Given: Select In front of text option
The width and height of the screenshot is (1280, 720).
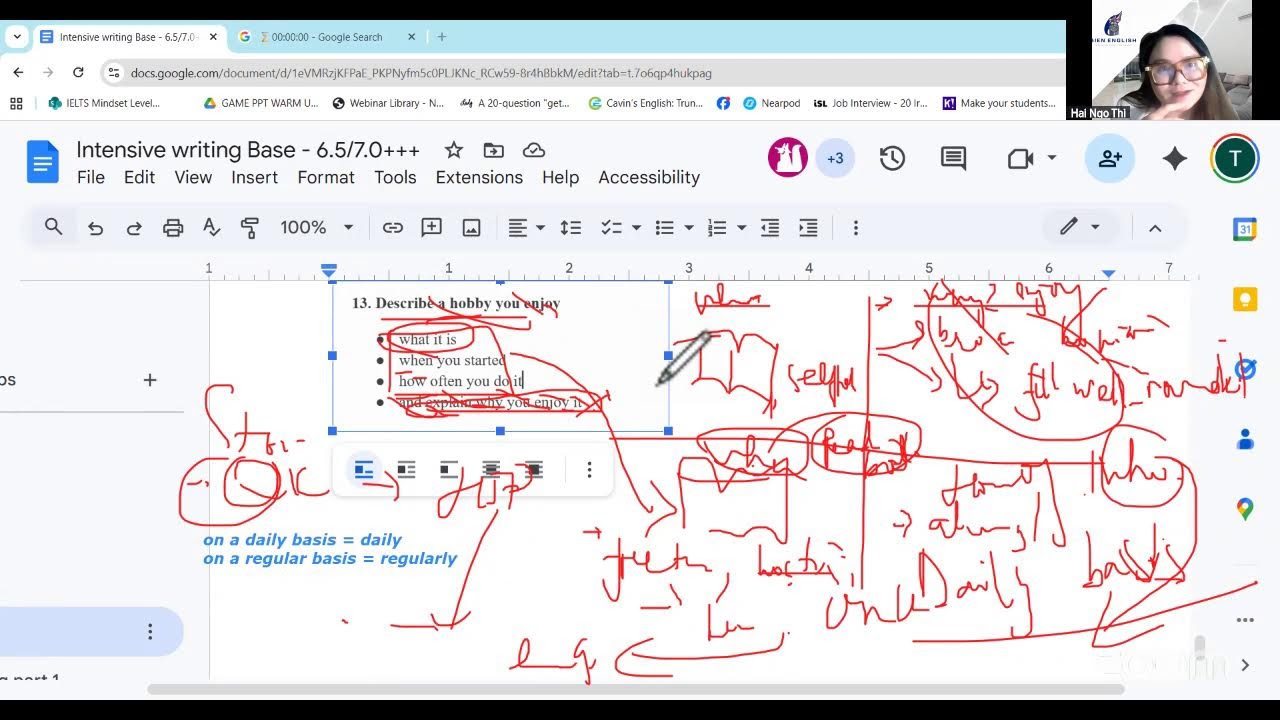Looking at the screenshot, I should [534, 470].
